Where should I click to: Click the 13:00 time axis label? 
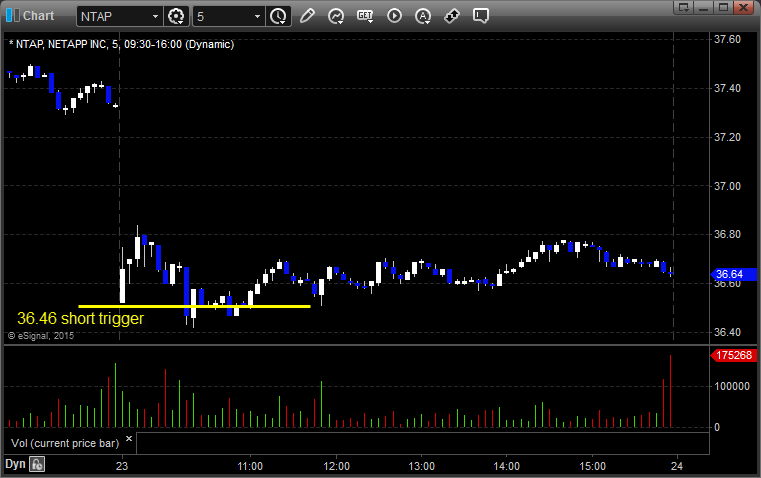(x=421, y=466)
